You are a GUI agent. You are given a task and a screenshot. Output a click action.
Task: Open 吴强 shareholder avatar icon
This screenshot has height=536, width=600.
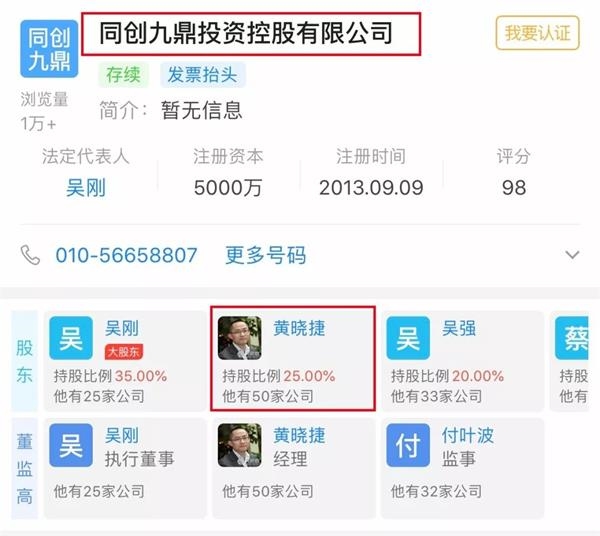click(x=408, y=338)
